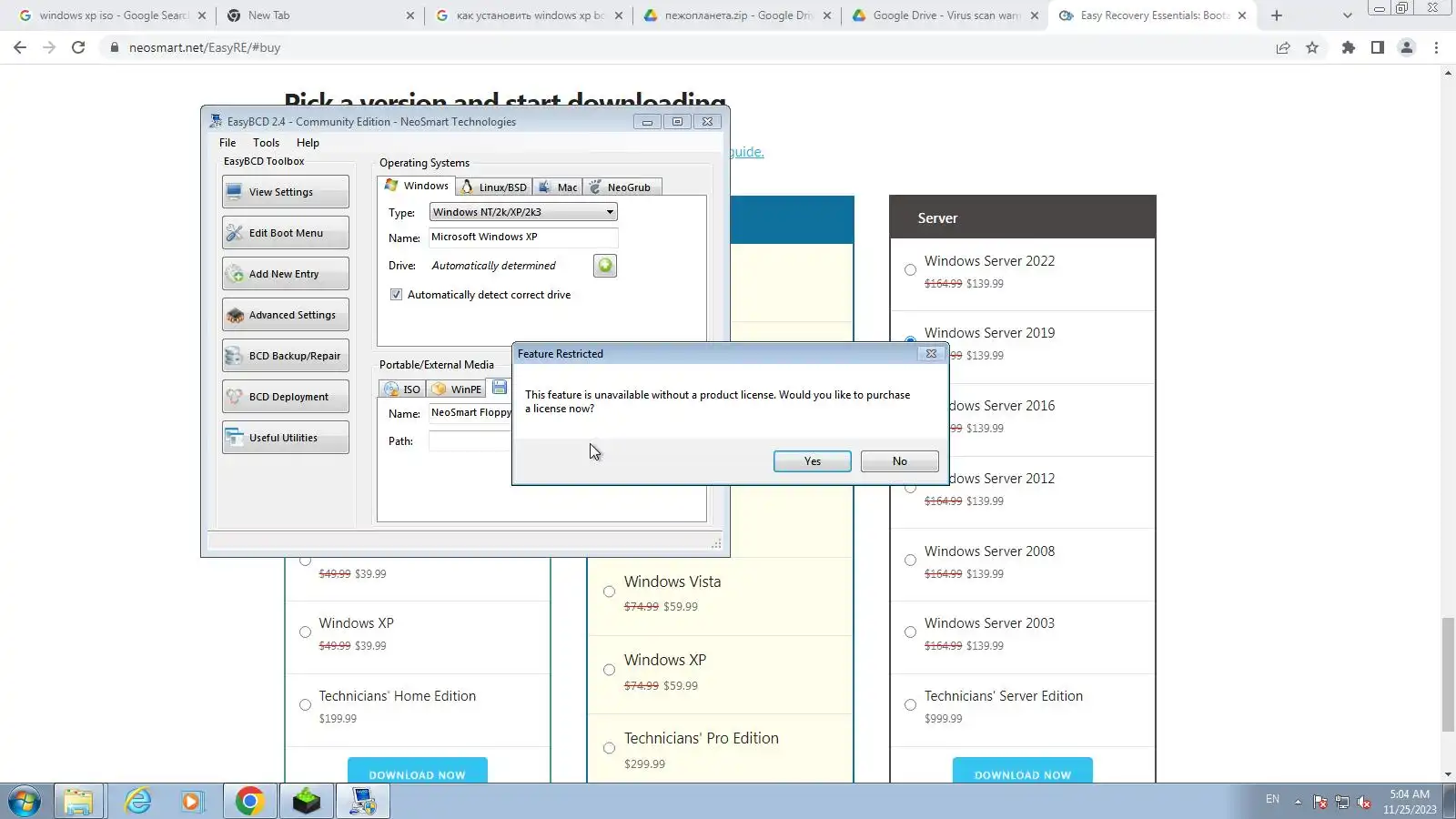The height and width of the screenshot is (819, 1456).
Task: Open the File menu in EasyBCD
Action: pos(227,143)
